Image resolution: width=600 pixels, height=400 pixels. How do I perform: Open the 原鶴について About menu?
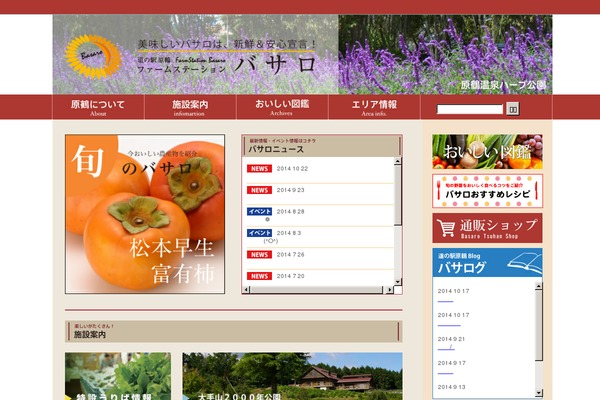[98, 107]
